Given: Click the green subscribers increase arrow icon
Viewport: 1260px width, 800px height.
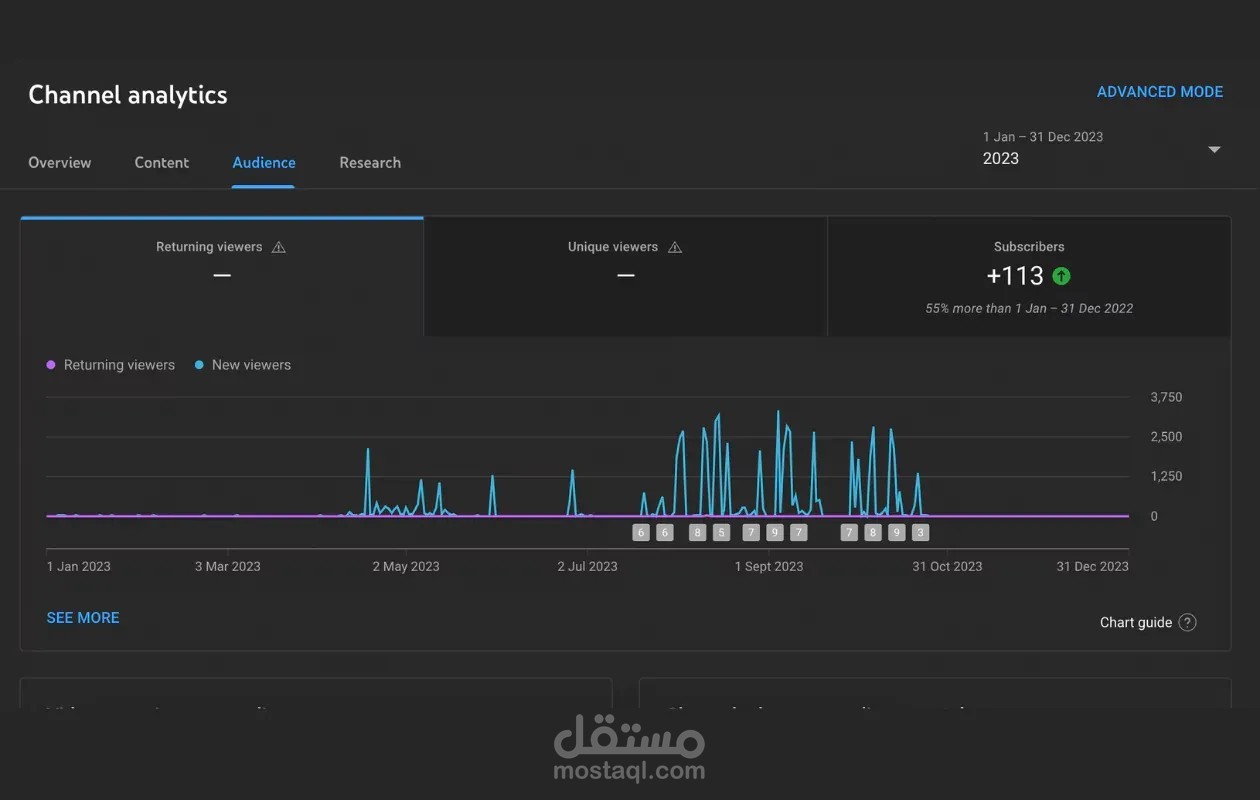Looking at the screenshot, I should [1061, 276].
